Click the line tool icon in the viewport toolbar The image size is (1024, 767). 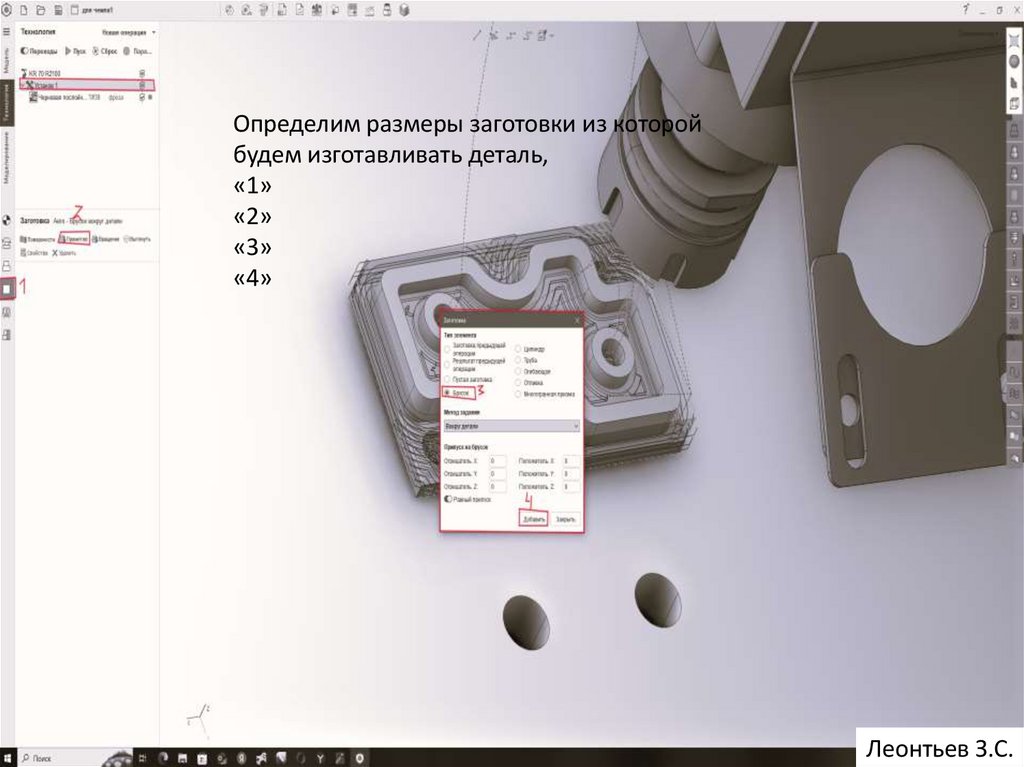pyautogui.click(x=477, y=35)
